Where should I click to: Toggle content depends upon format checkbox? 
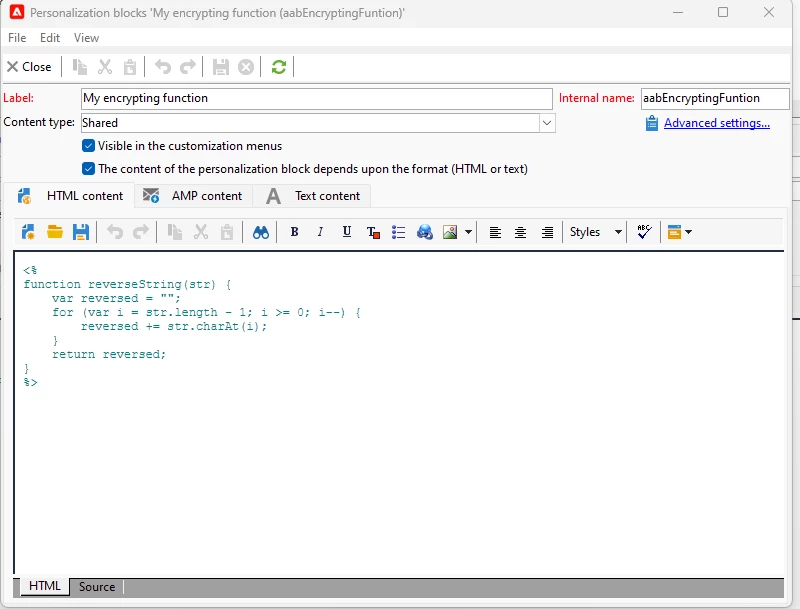88,169
